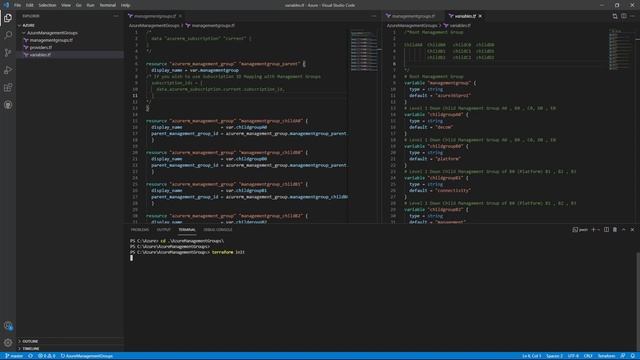The height and width of the screenshot is (360, 640).
Task: Click the right editor minimap
Action: click(x=622, y=49)
